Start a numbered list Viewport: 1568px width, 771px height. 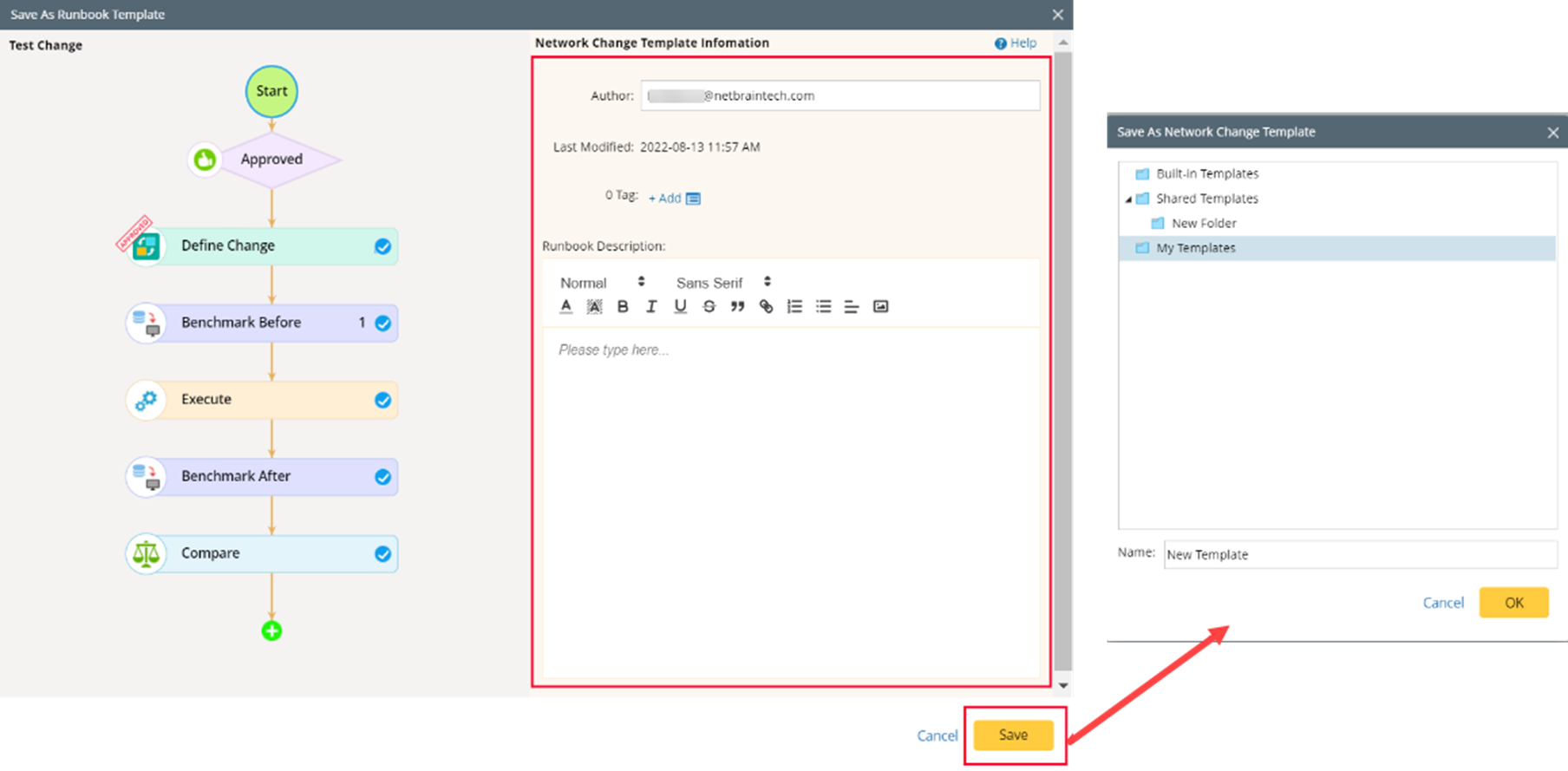click(x=794, y=306)
